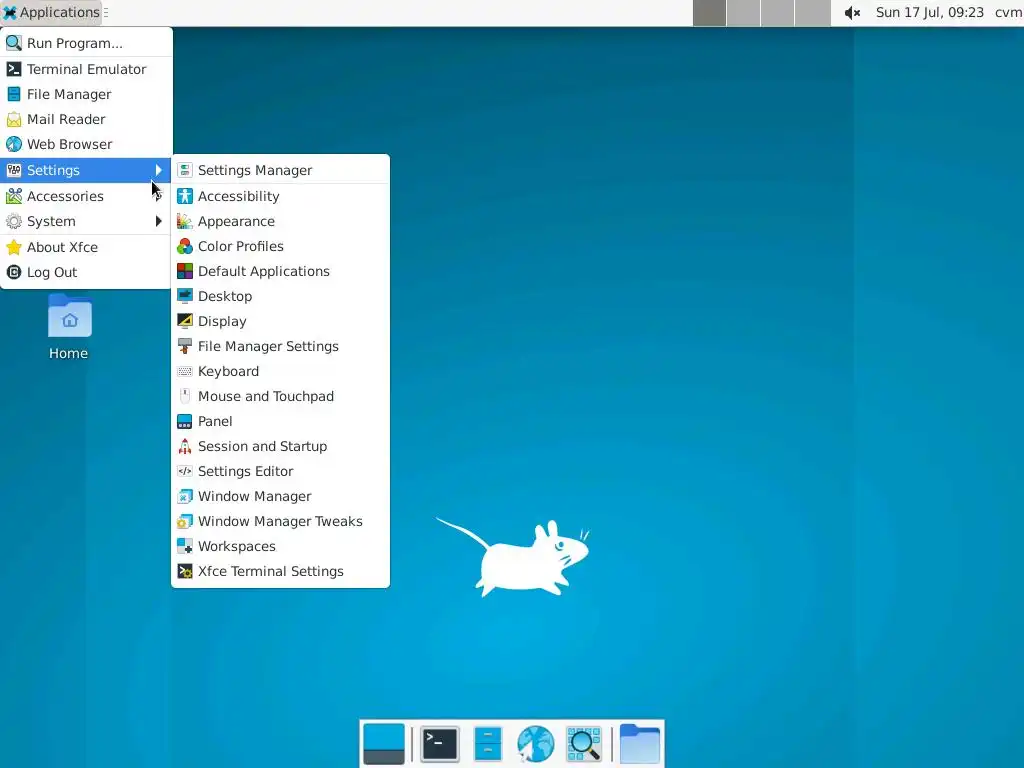Image resolution: width=1024 pixels, height=768 pixels.
Task: Click the File Manager menu icon
Action: tap(14, 94)
